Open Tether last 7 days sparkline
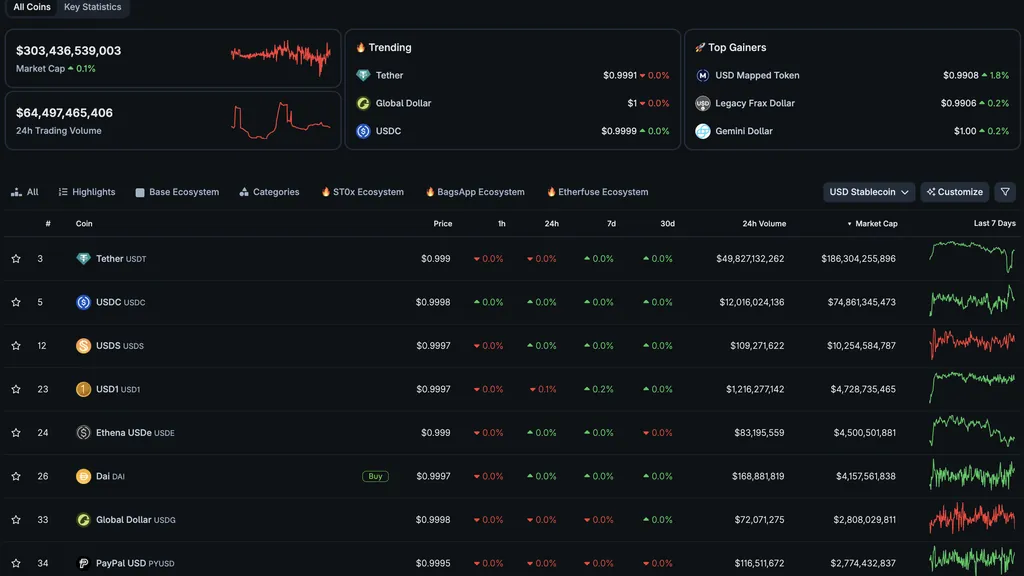 click(972, 257)
